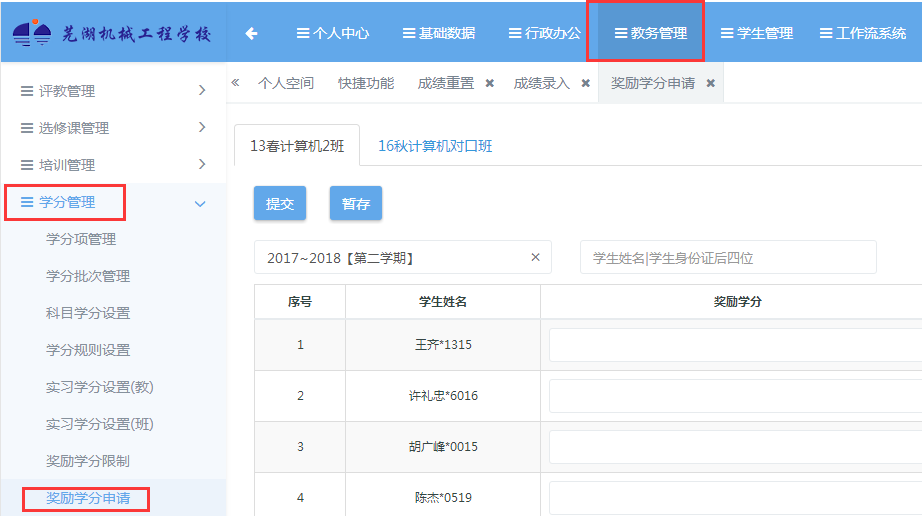The image size is (922, 516).
Task: Close the 奖励学分申请 tab
Action: point(710,84)
